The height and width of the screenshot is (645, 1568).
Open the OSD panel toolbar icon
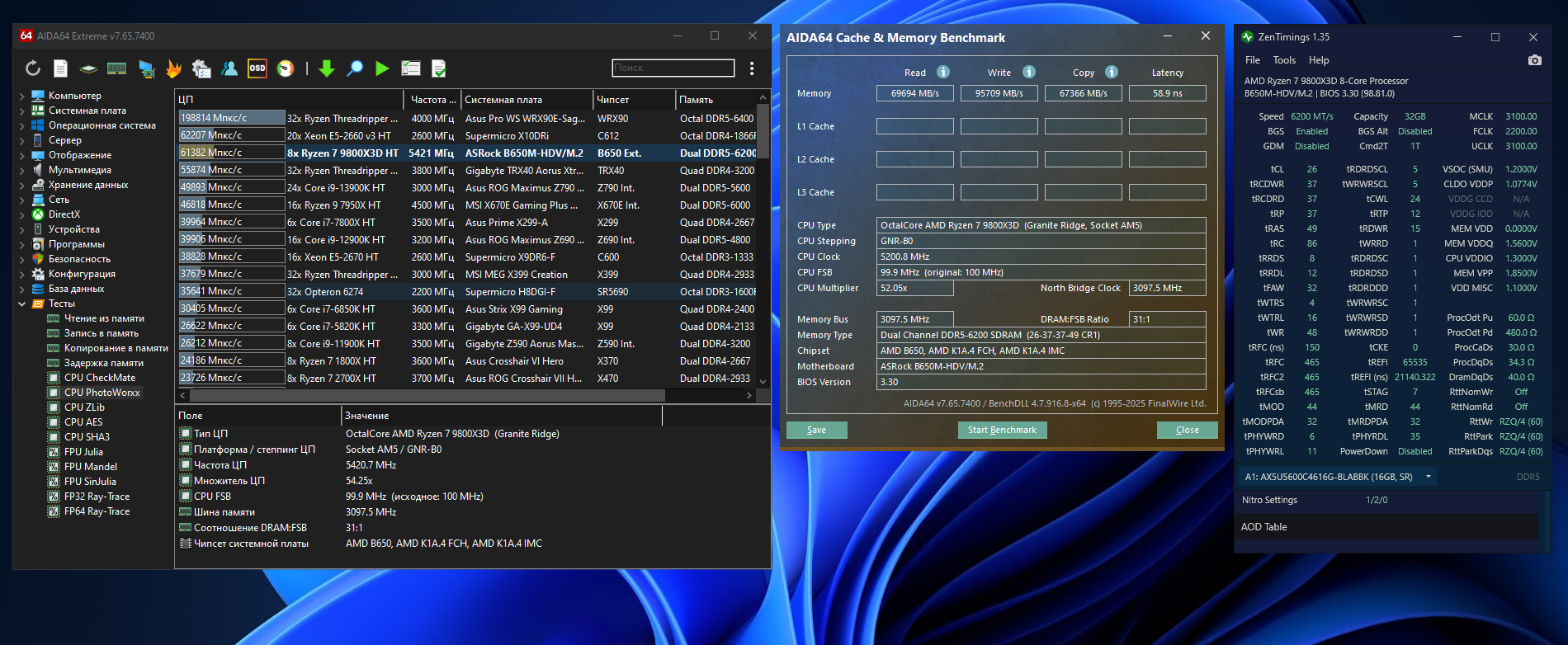pos(257,68)
